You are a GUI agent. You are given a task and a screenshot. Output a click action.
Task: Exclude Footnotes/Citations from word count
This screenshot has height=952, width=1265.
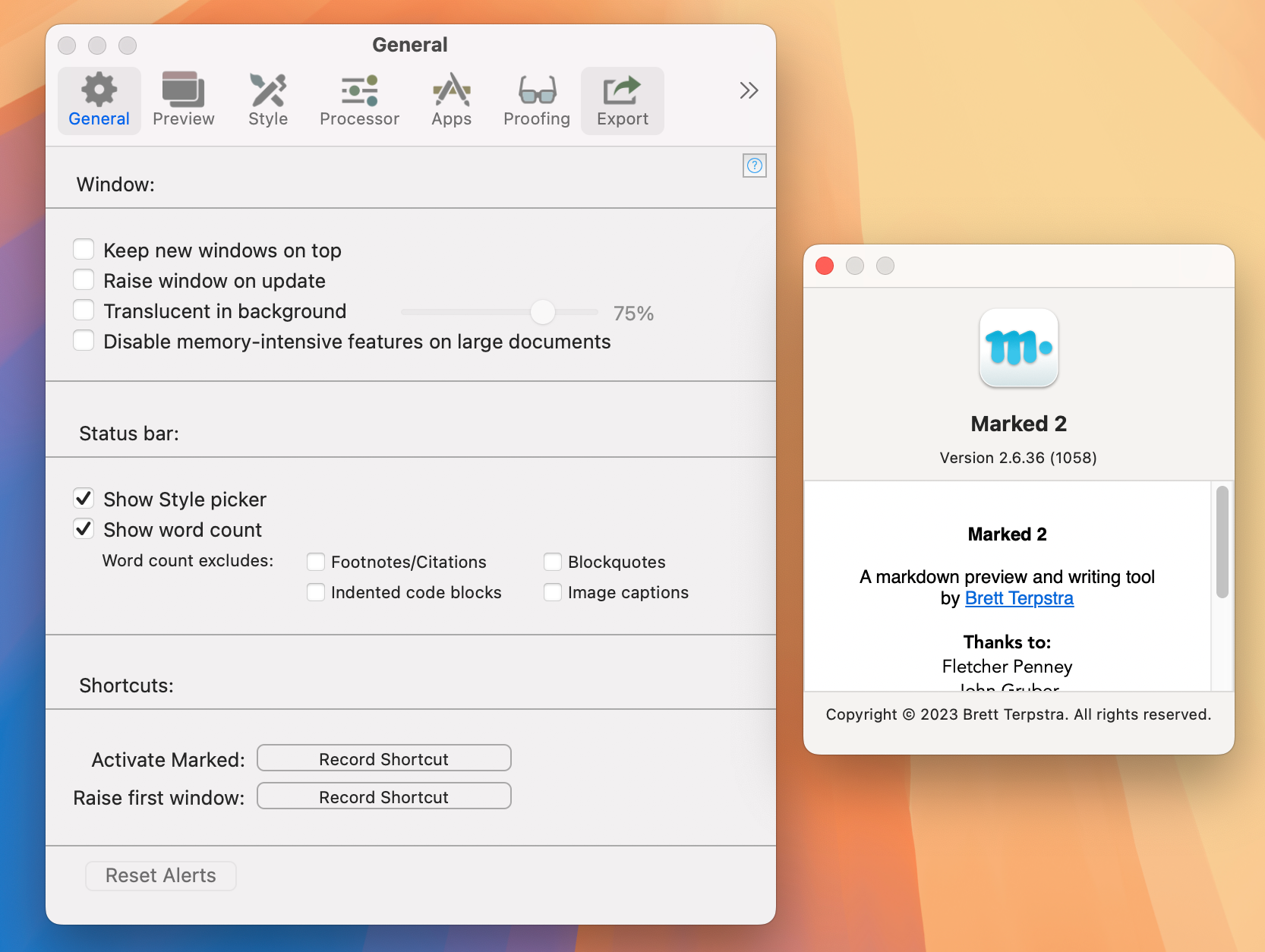(316, 562)
